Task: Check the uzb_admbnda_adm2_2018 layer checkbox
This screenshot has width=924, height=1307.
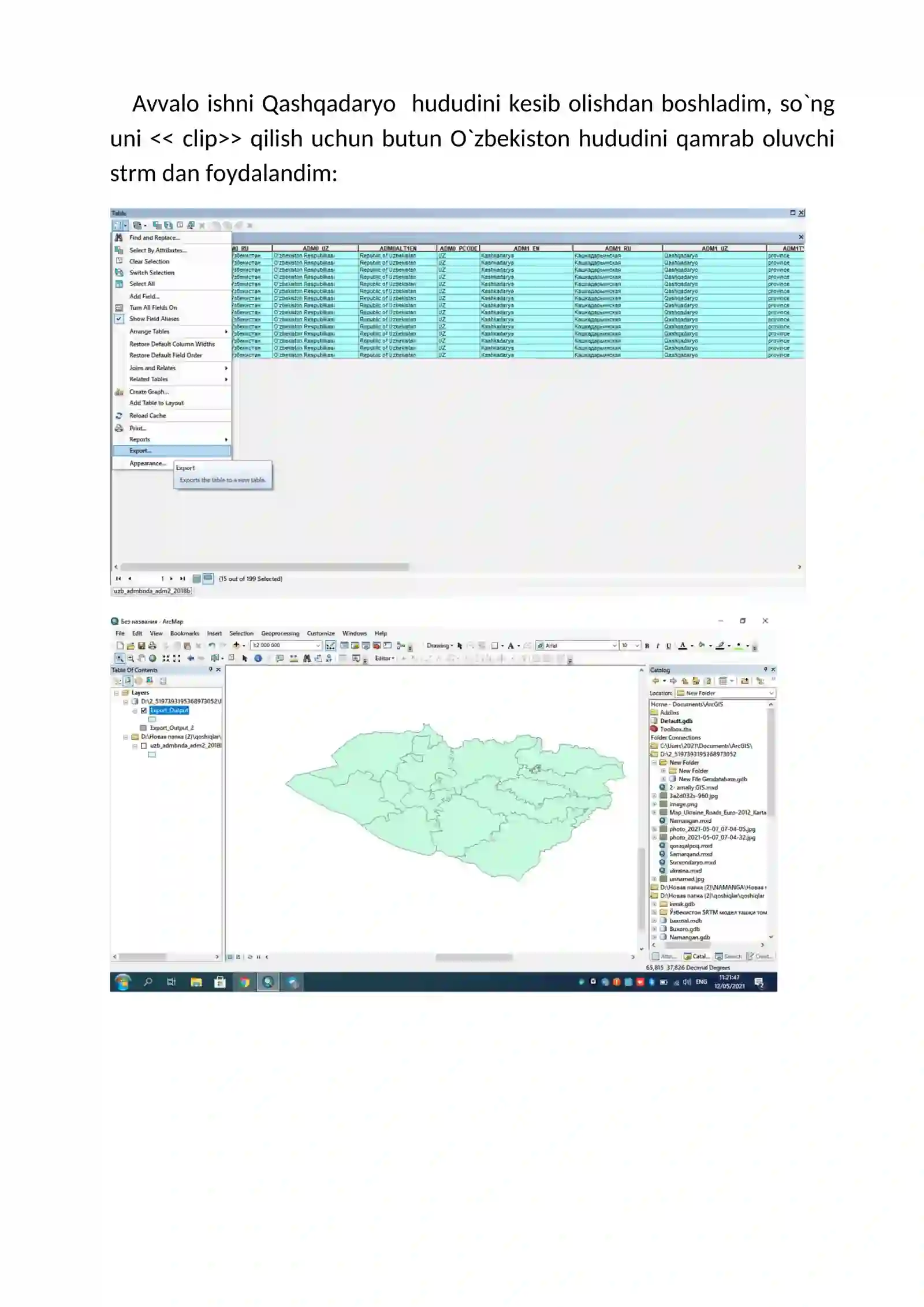Action: (x=144, y=746)
